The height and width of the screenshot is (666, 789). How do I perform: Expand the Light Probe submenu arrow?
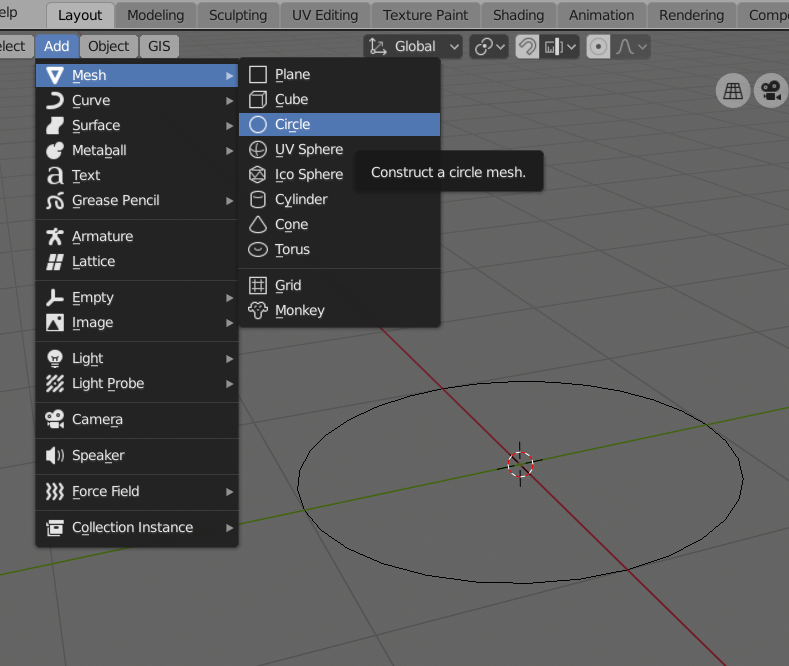[x=229, y=384]
